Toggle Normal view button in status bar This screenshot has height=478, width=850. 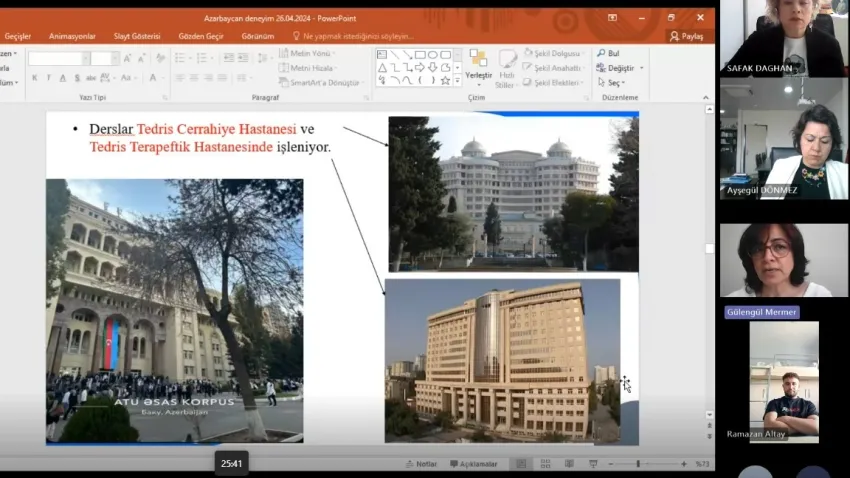pyautogui.click(x=520, y=464)
